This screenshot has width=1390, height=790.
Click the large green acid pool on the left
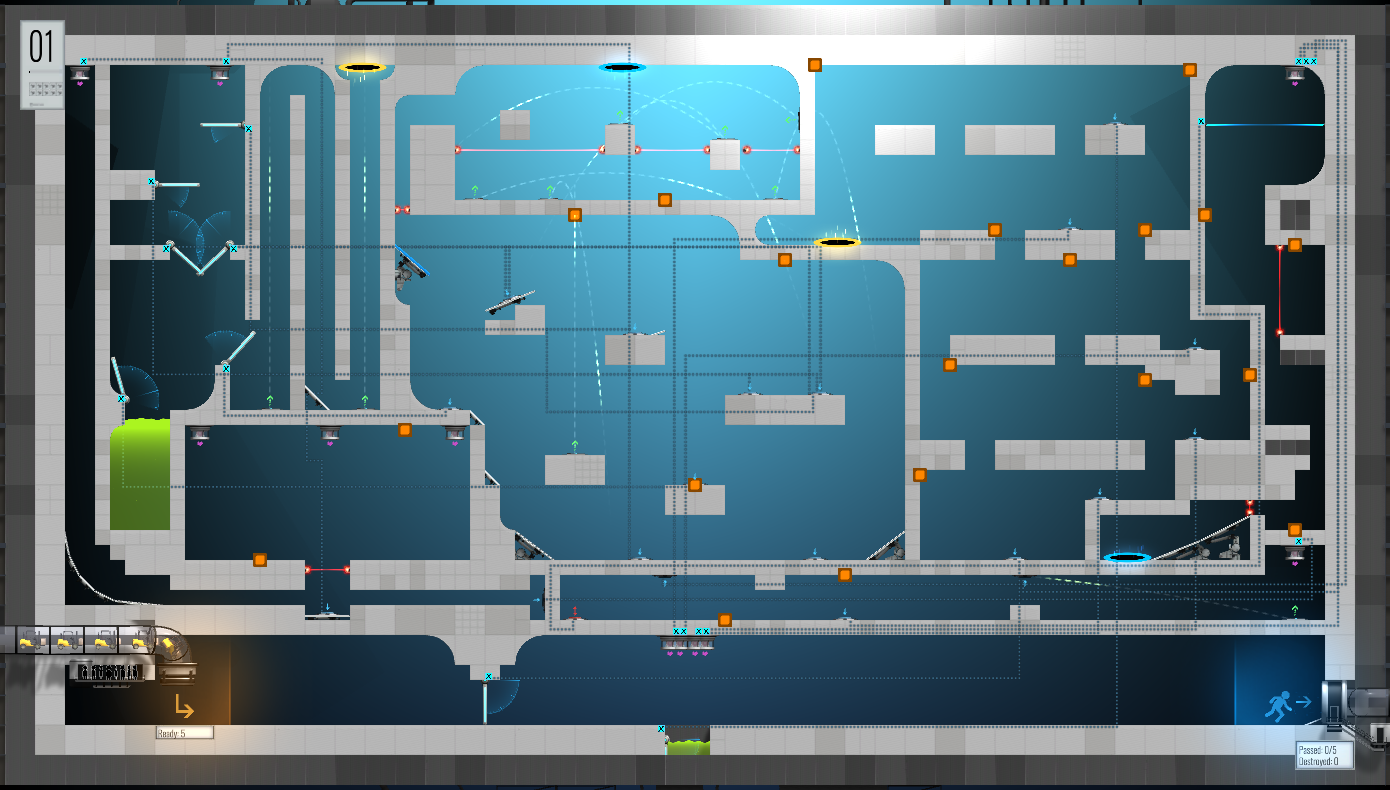pos(140,475)
